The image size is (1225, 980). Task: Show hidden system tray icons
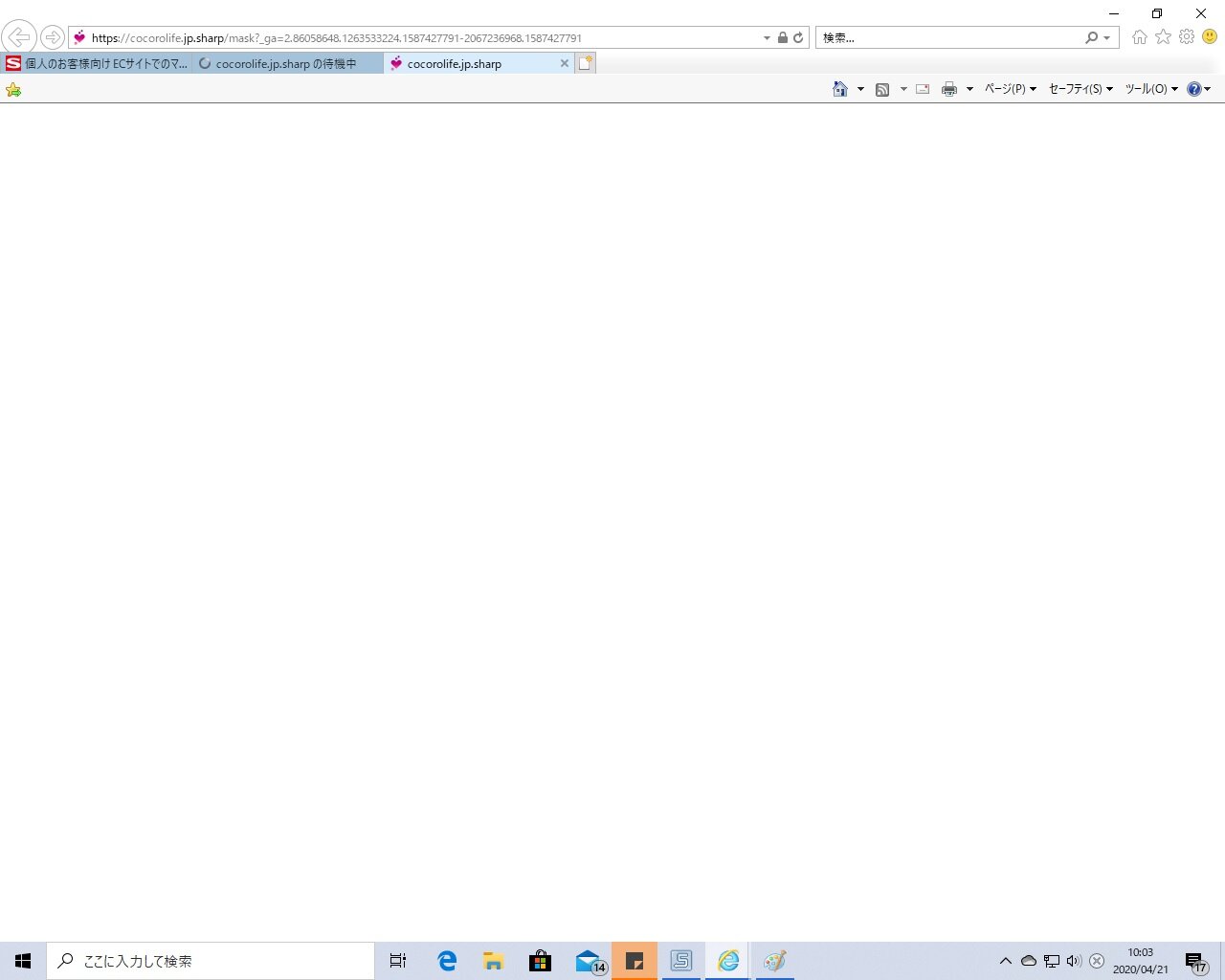1006,961
